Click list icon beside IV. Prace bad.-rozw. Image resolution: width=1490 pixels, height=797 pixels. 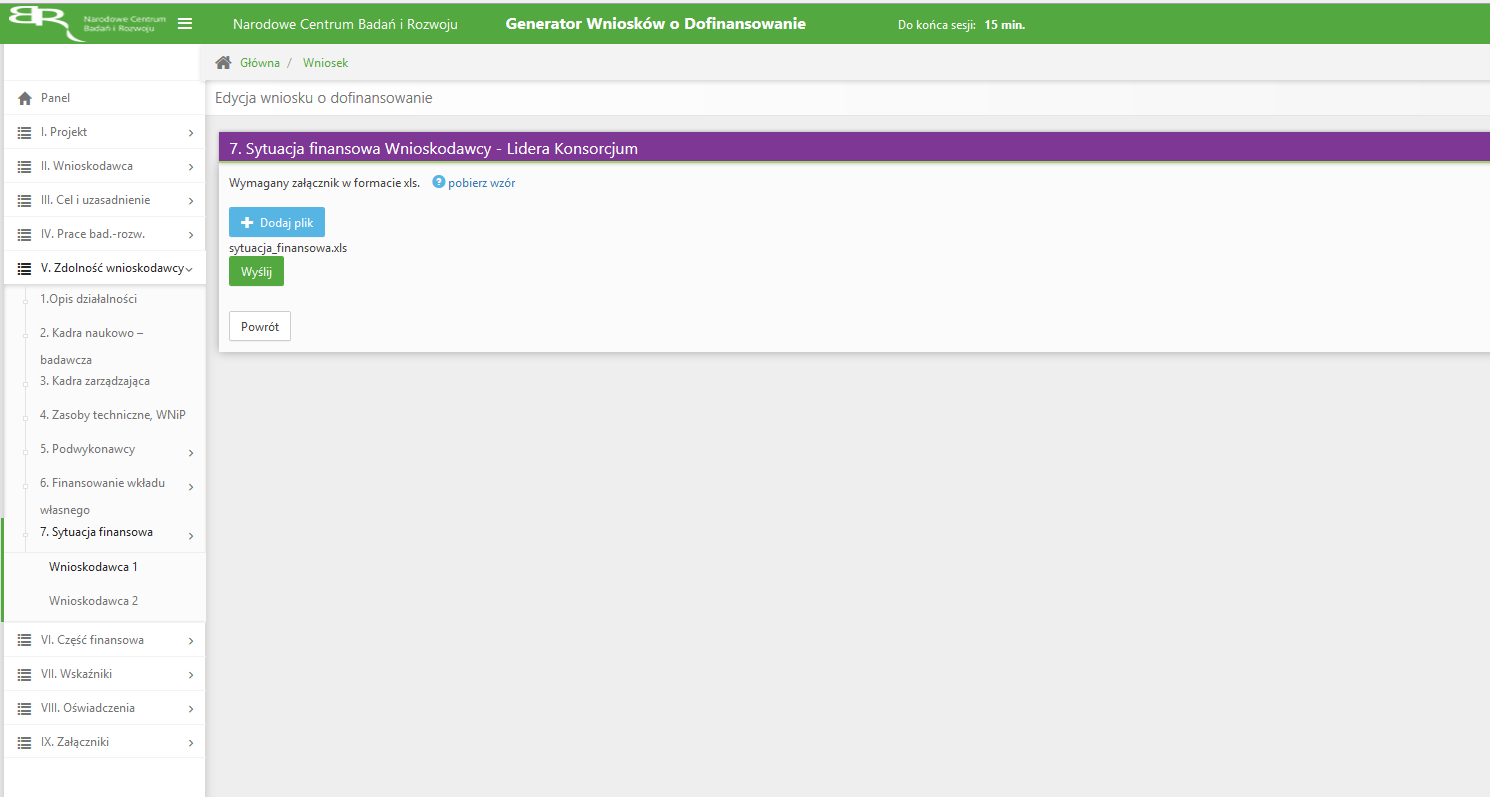pyautogui.click(x=25, y=234)
